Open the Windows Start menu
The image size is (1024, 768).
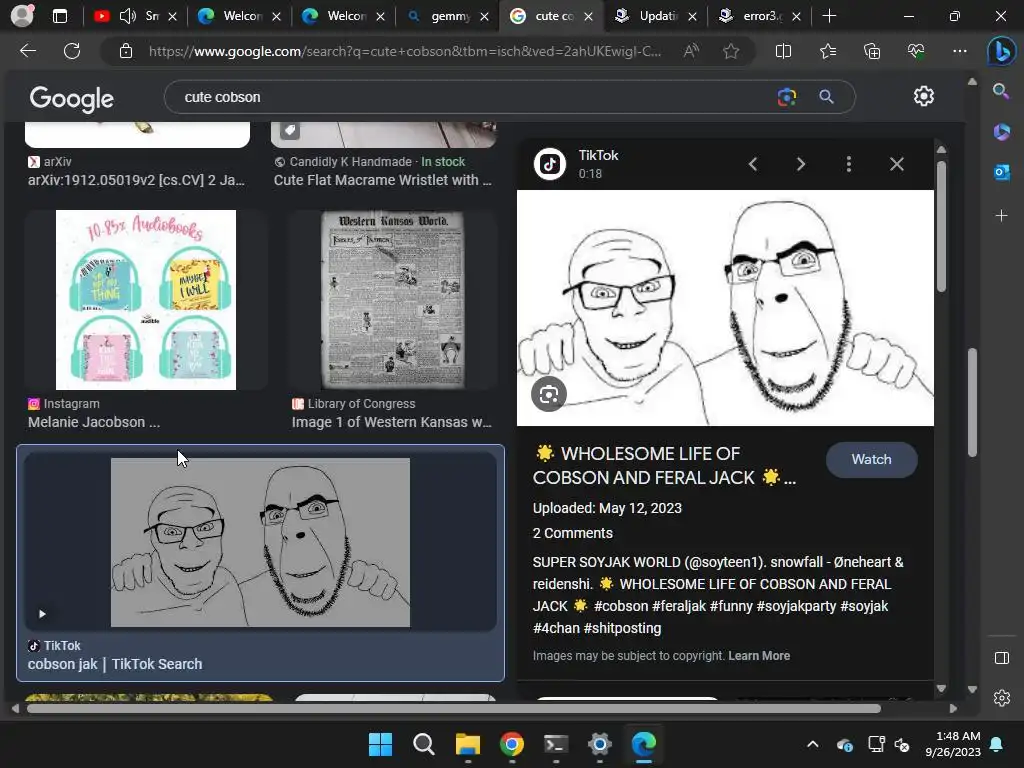(380, 744)
